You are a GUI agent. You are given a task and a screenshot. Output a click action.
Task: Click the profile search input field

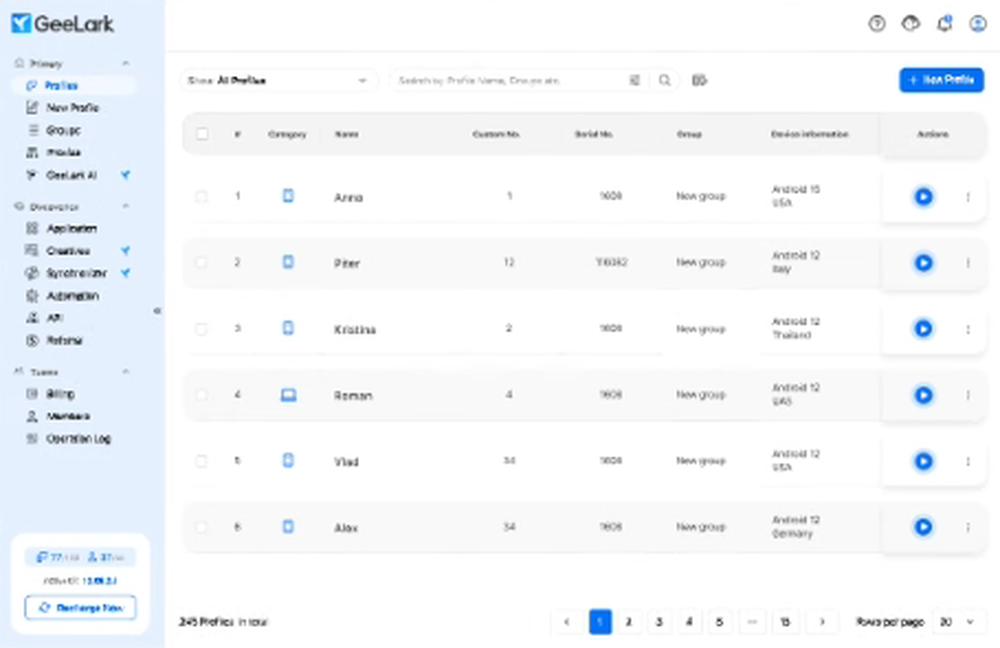pyautogui.click(x=510, y=80)
